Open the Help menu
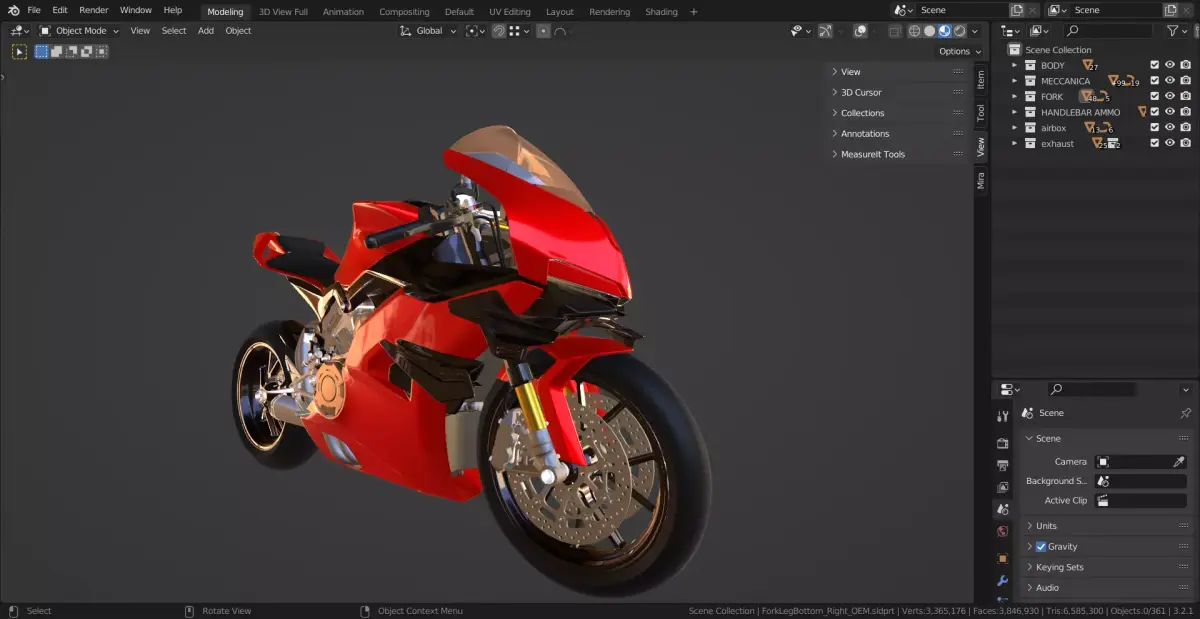 (x=173, y=10)
